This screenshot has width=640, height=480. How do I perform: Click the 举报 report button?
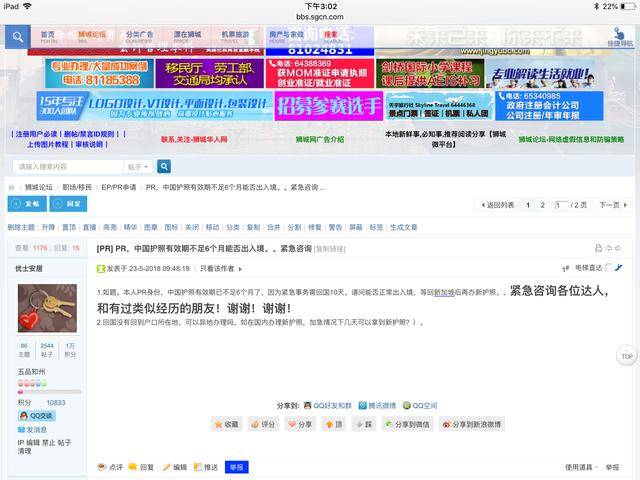click(x=236, y=467)
